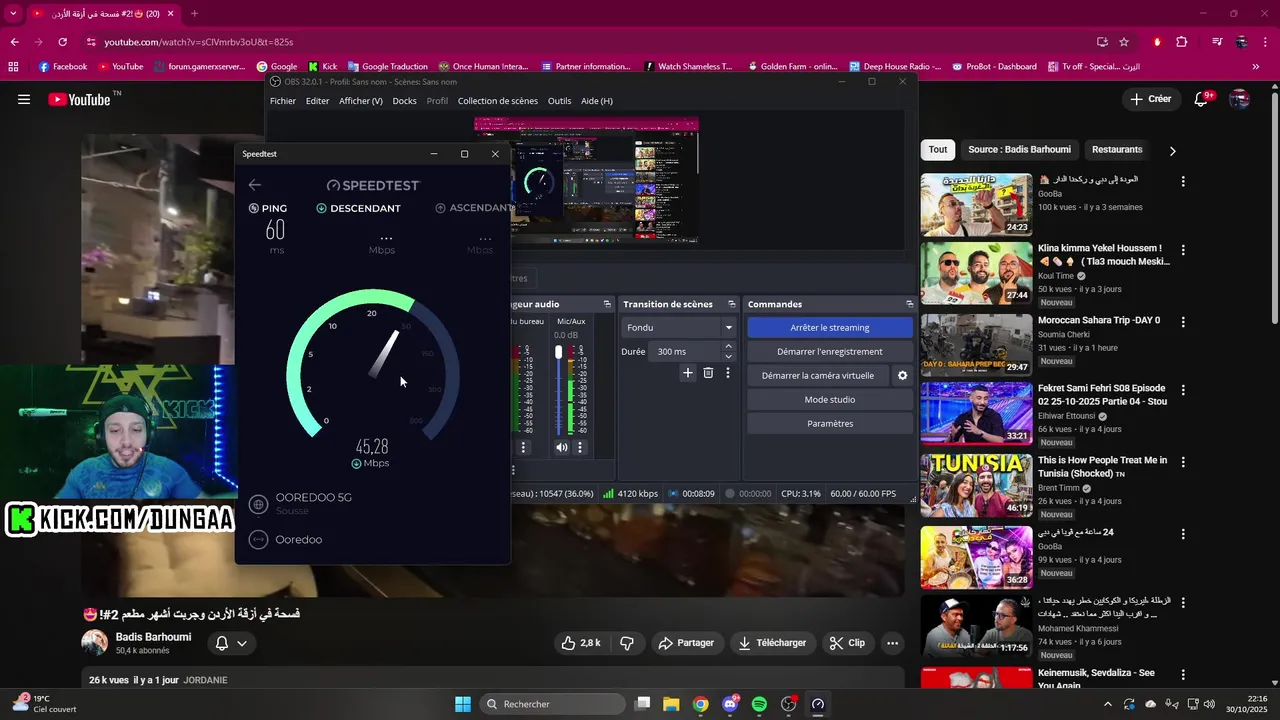Image resolution: width=1280 pixels, height=720 pixels.
Task: Open OBS Paramètres button
Action: 830,424
